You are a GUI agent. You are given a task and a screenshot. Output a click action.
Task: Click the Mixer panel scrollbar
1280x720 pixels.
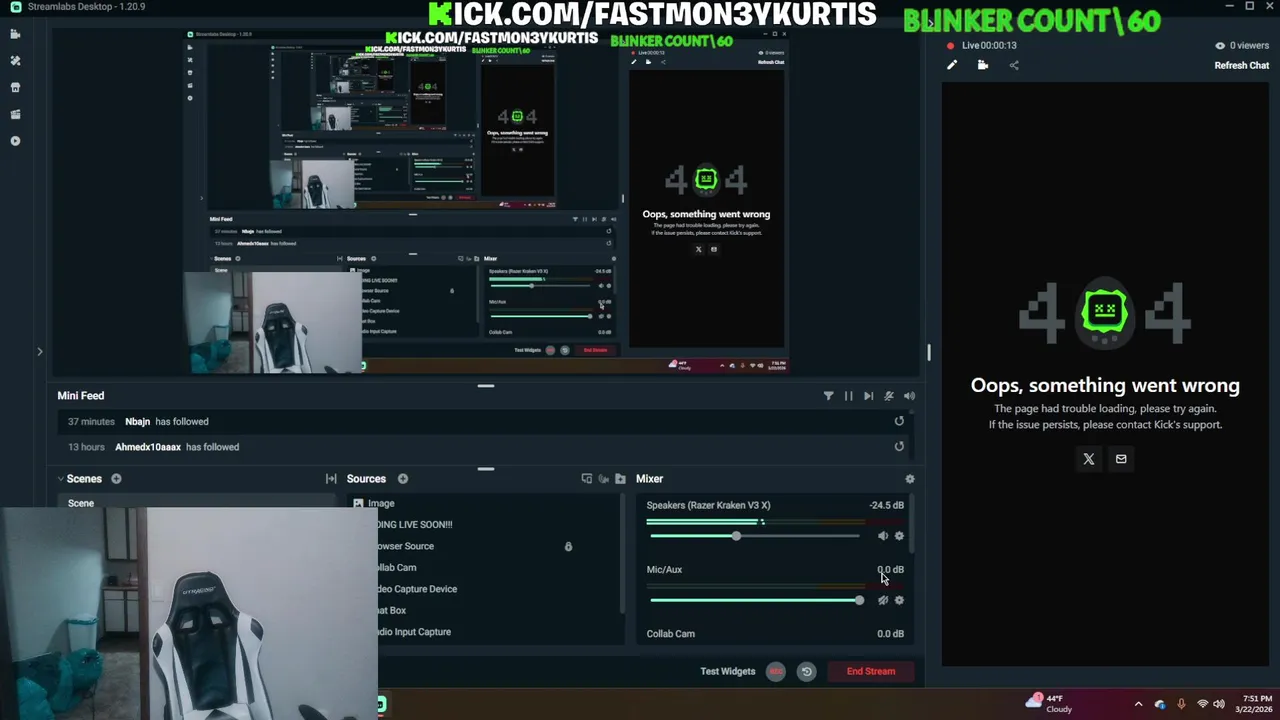913,522
